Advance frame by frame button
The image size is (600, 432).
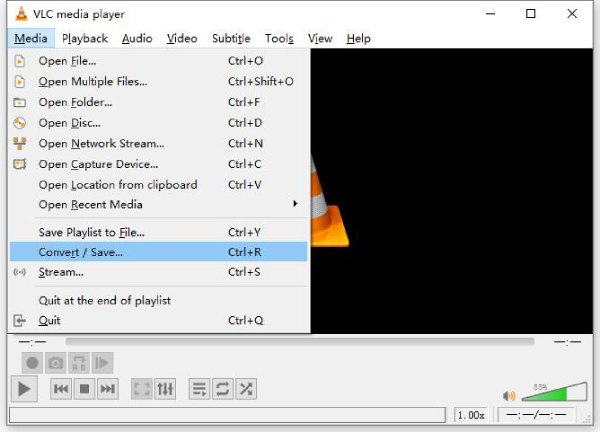click(102, 362)
